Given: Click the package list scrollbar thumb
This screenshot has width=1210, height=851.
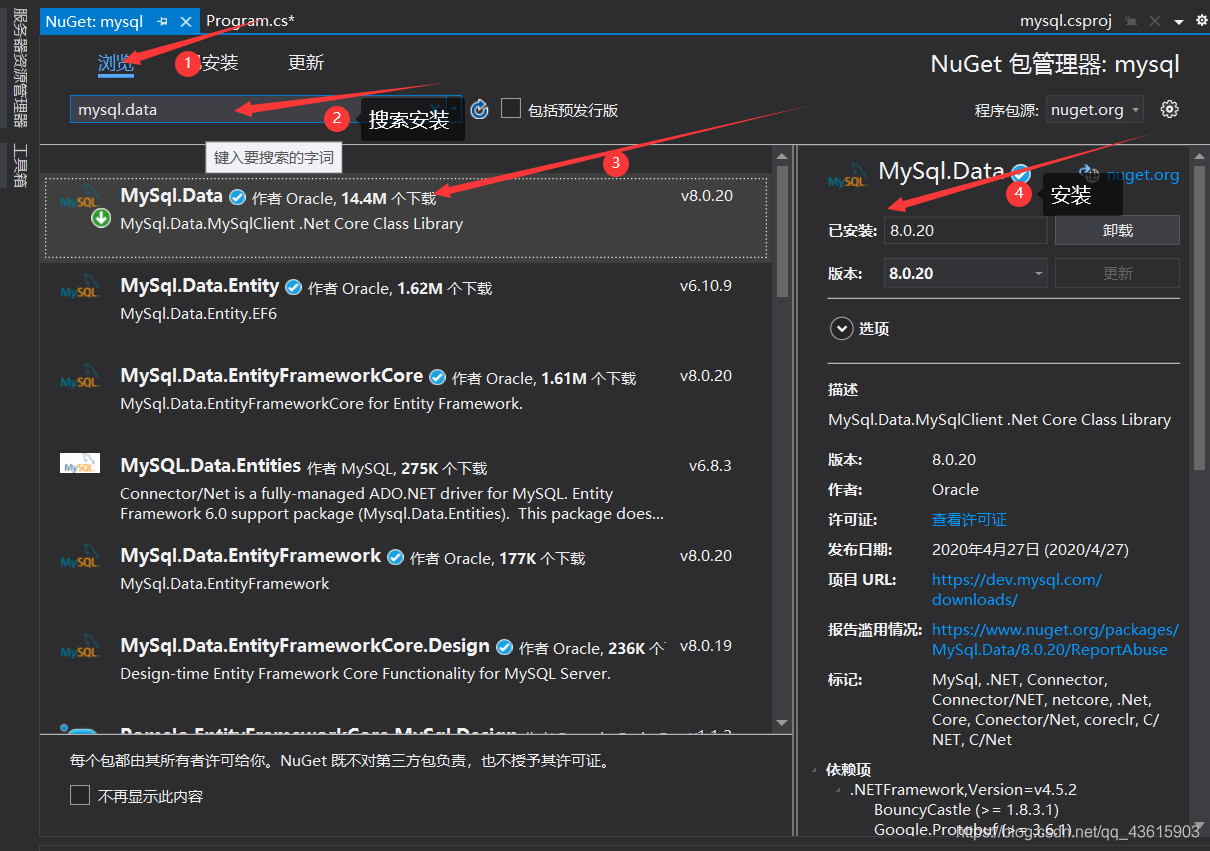Looking at the screenshot, I should point(783,232).
